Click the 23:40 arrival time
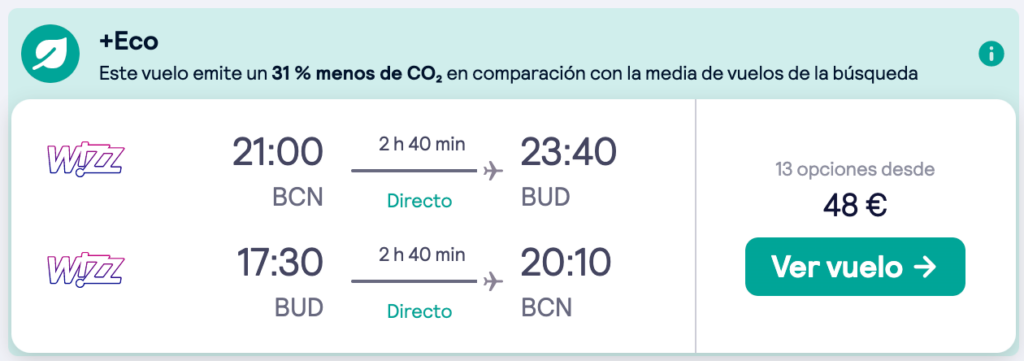The image size is (1024, 361). tap(568, 153)
